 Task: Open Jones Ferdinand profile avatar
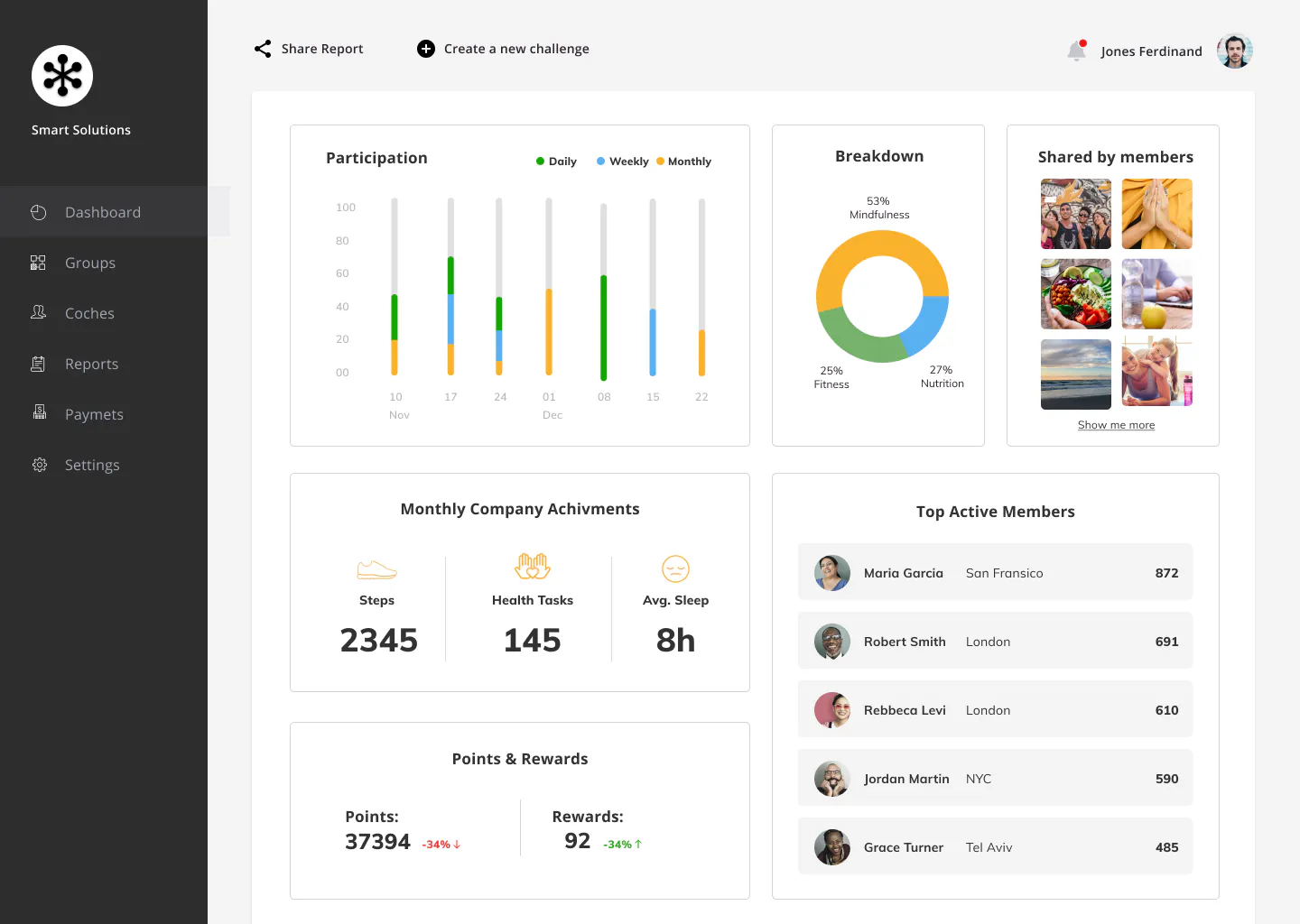tap(1234, 51)
